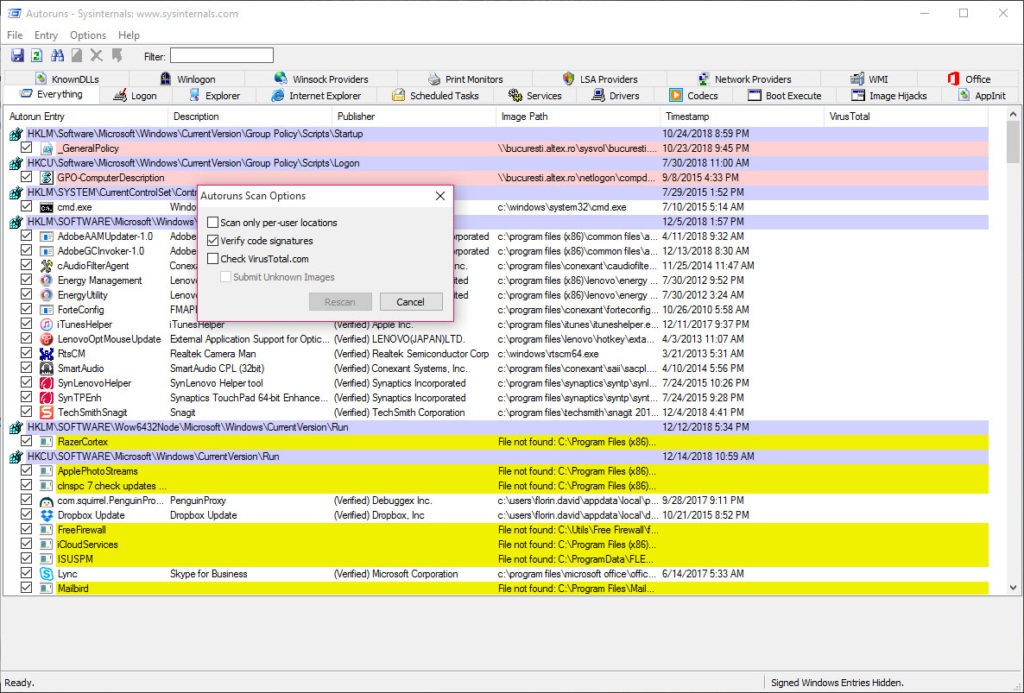1024x693 pixels.
Task: Sort by Timestamp column header
Action: tap(741, 116)
